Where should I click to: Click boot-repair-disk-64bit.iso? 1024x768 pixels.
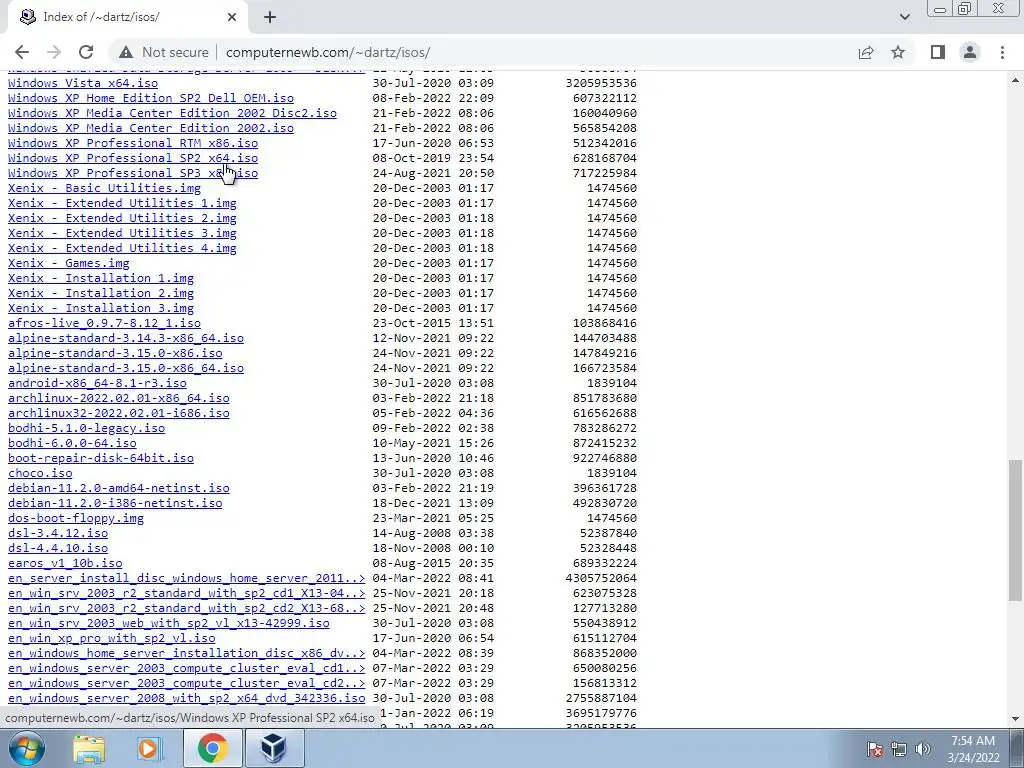click(x=101, y=458)
